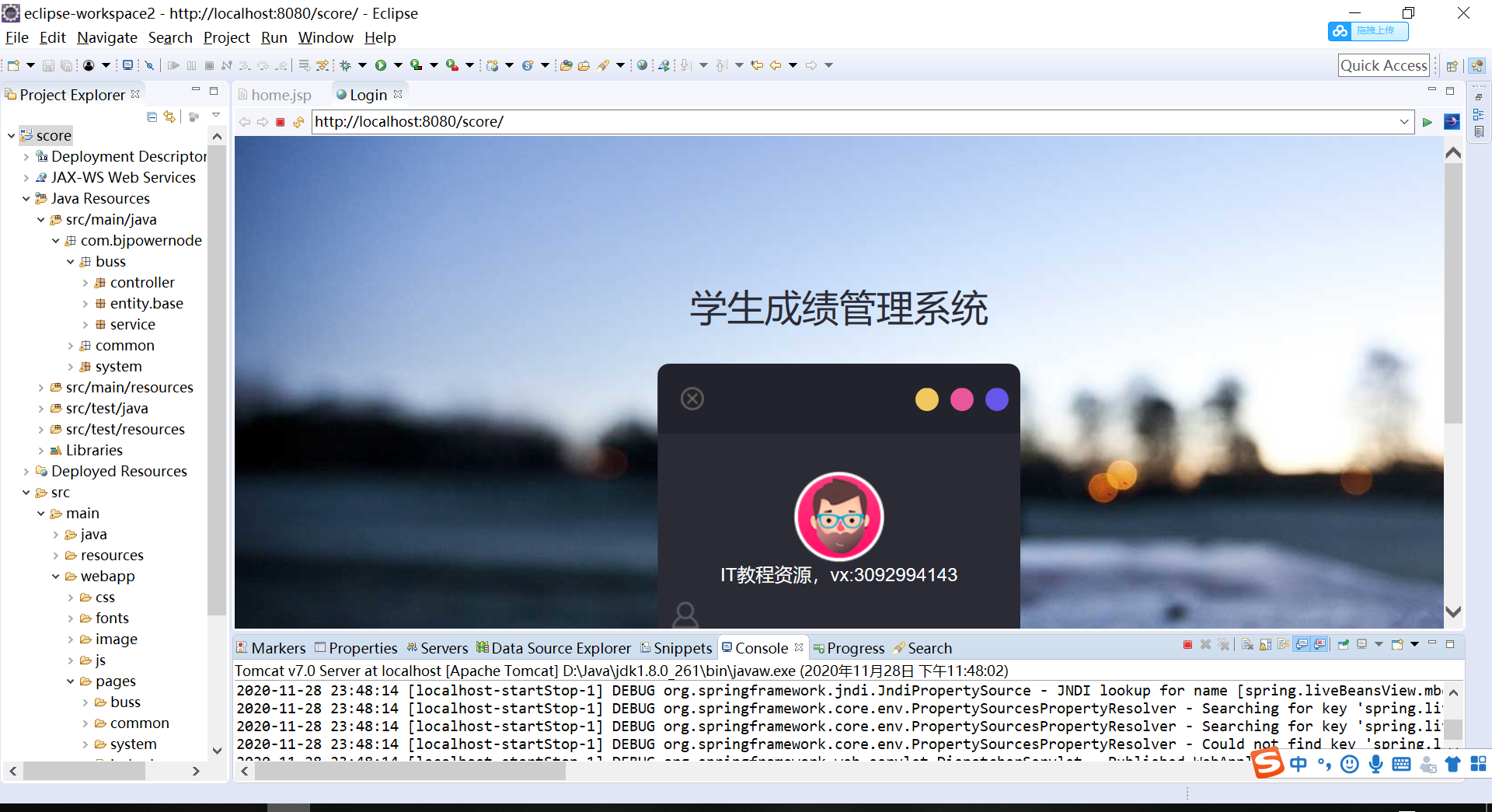The width and height of the screenshot is (1492, 812).
Task: Open the URL history dropdown arrow
Action: (x=1404, y=122)
